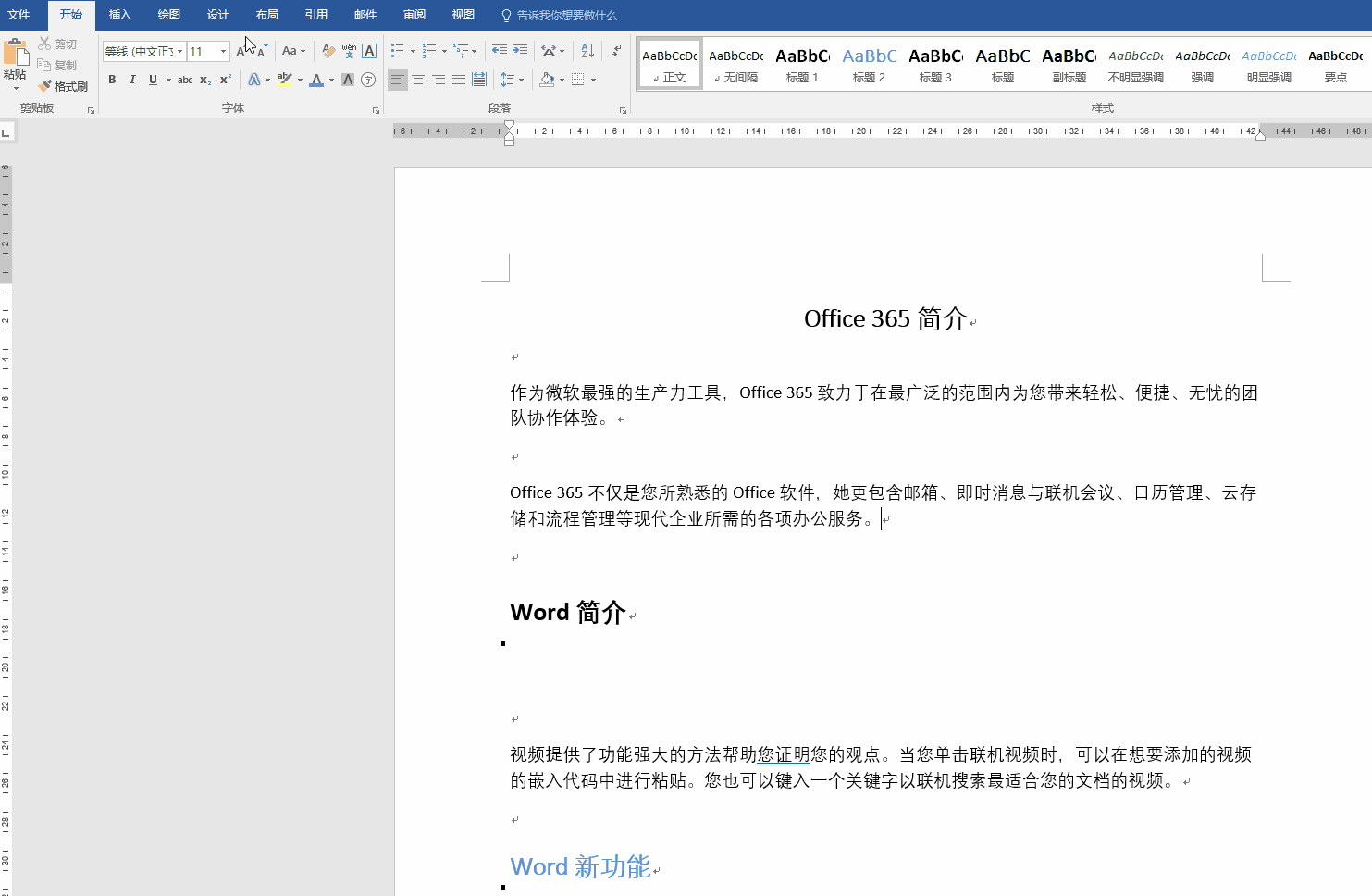This screenshot has height=896, width=1372.
Task: Toggle bold formatting
Action: pyautogui.click(x=112, y=80)
